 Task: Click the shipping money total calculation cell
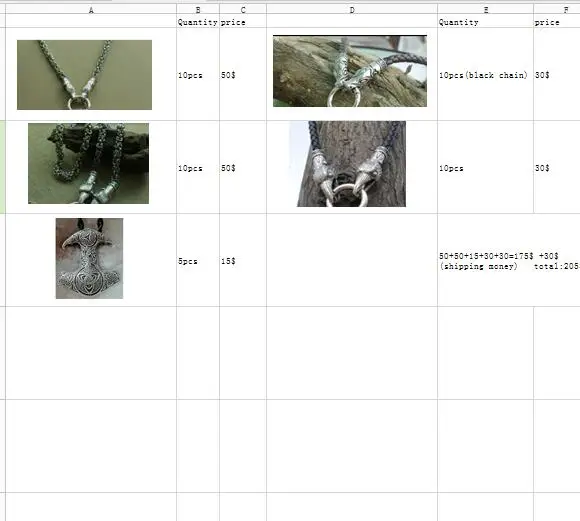coord(509,261)
